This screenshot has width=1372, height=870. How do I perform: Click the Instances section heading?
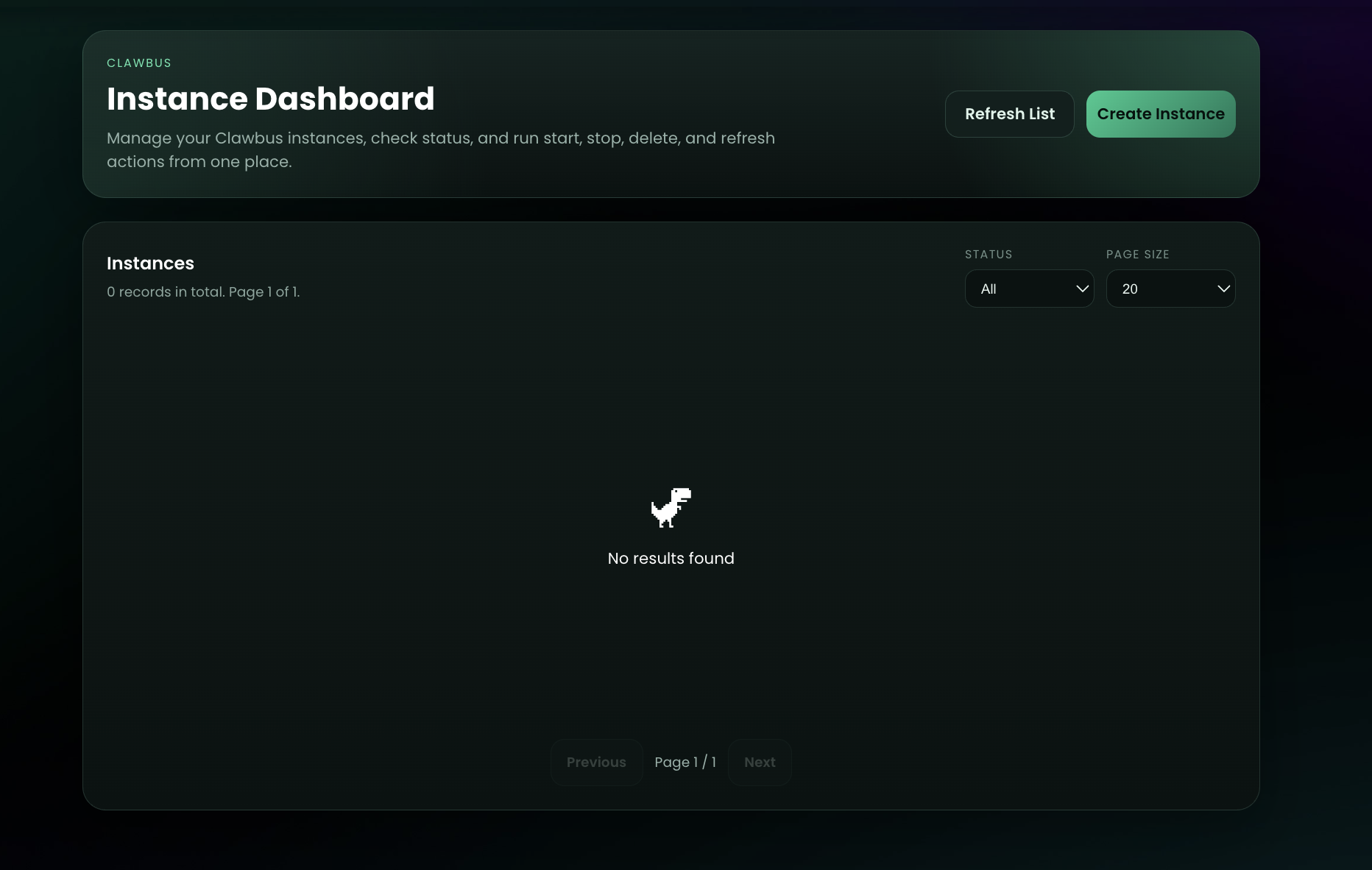[x=150, y=263]
